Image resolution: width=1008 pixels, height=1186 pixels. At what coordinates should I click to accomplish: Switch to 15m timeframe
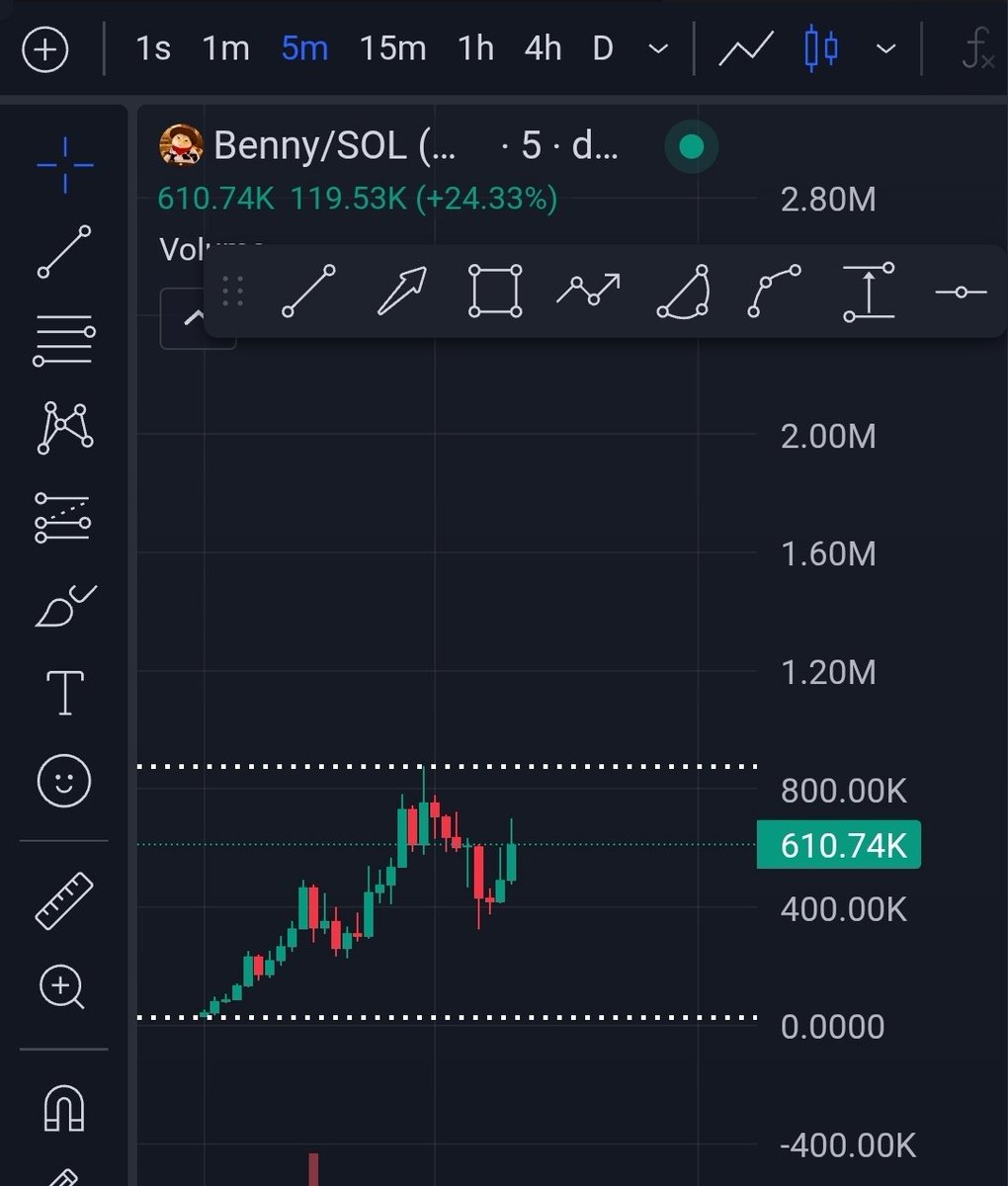392,48
